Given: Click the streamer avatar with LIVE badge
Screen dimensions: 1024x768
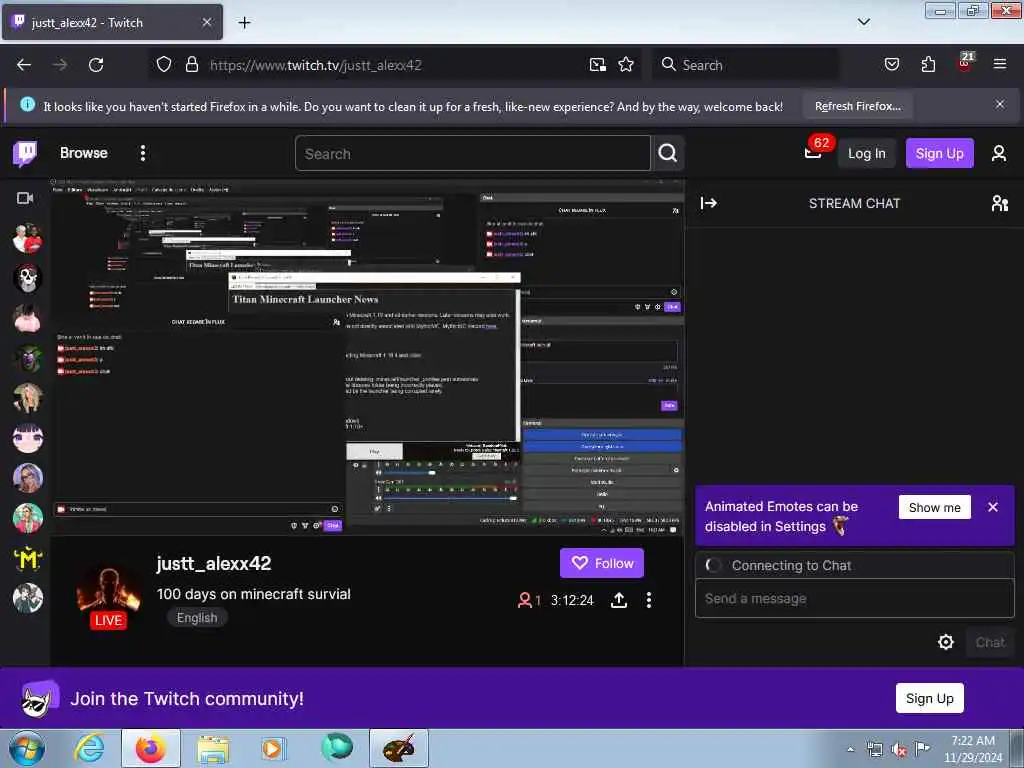Looking at the screenshot, I should (108, 597).
